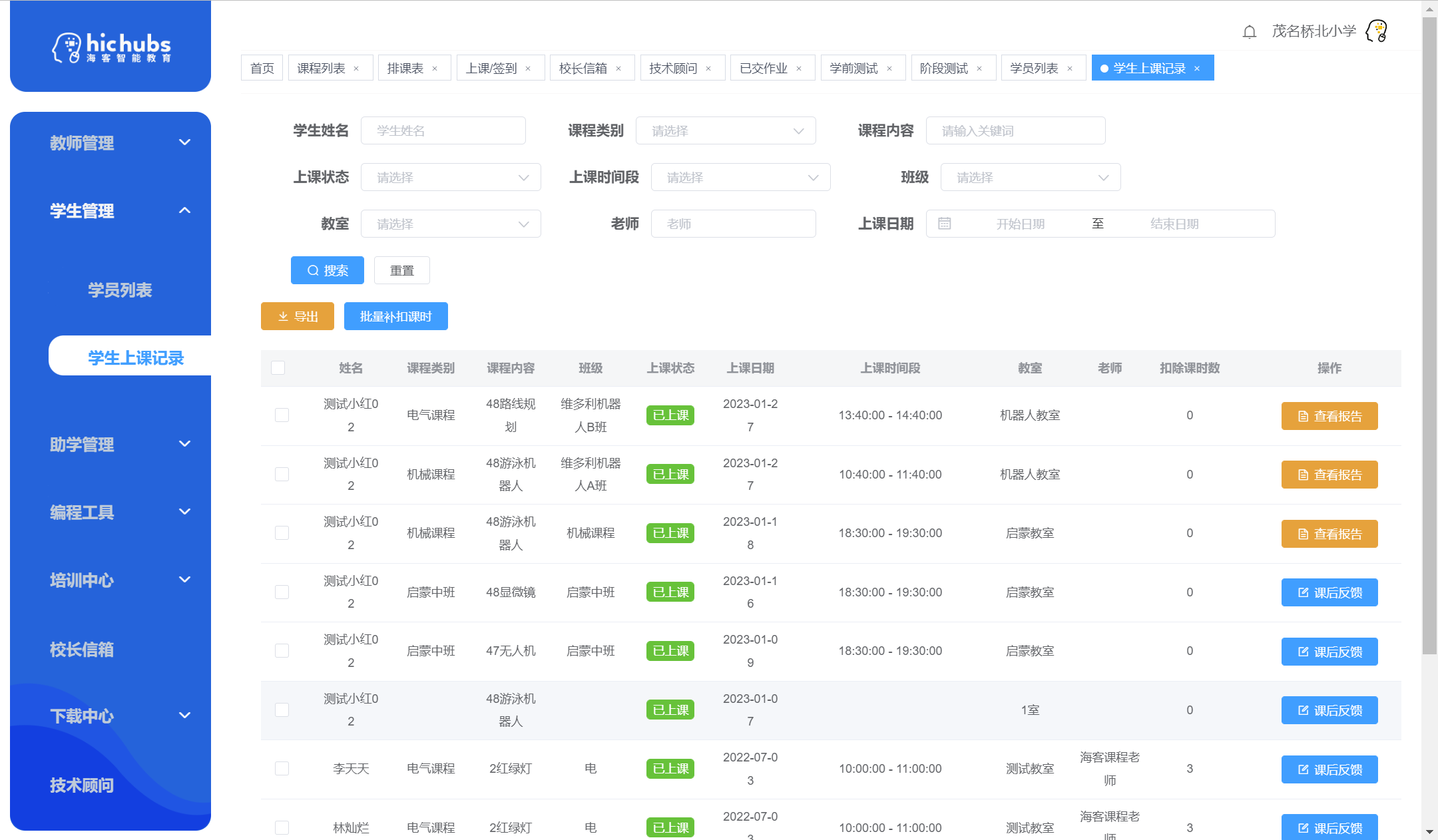Click the download icon on 导出 button
Screen dimensions: 1438x840
pyautogui.click(x=282, y=316)
